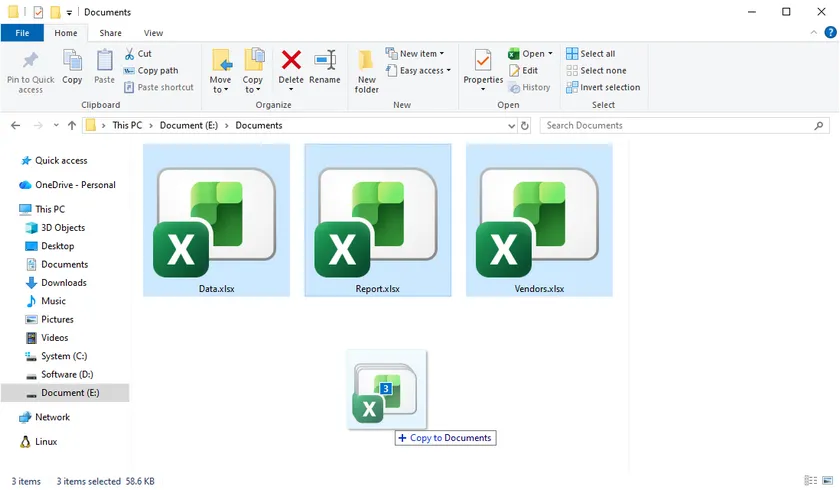Click Documents breadcrumb in address bar

pos(259,125)
